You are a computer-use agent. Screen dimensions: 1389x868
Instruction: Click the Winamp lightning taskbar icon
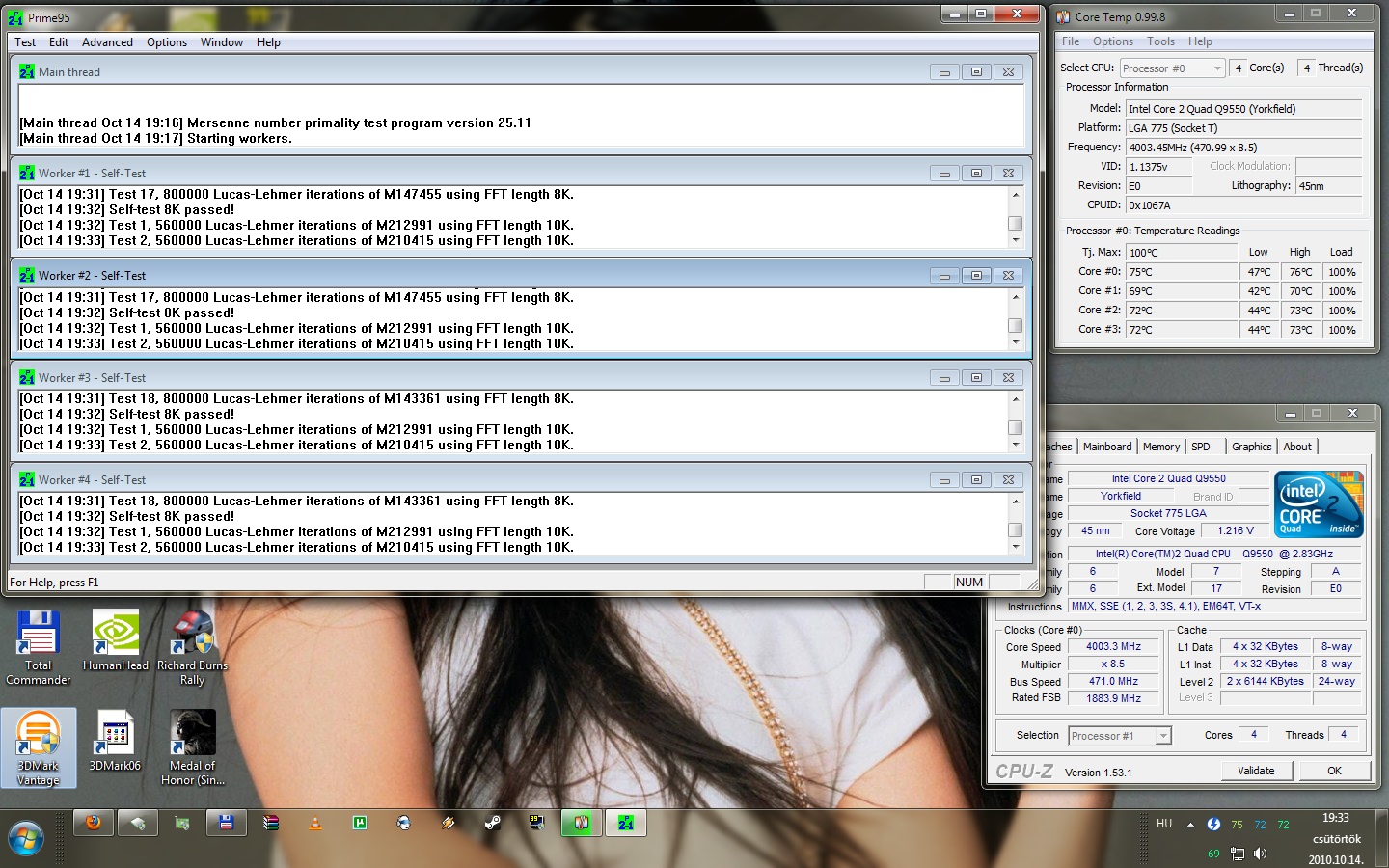coord(449,823)
